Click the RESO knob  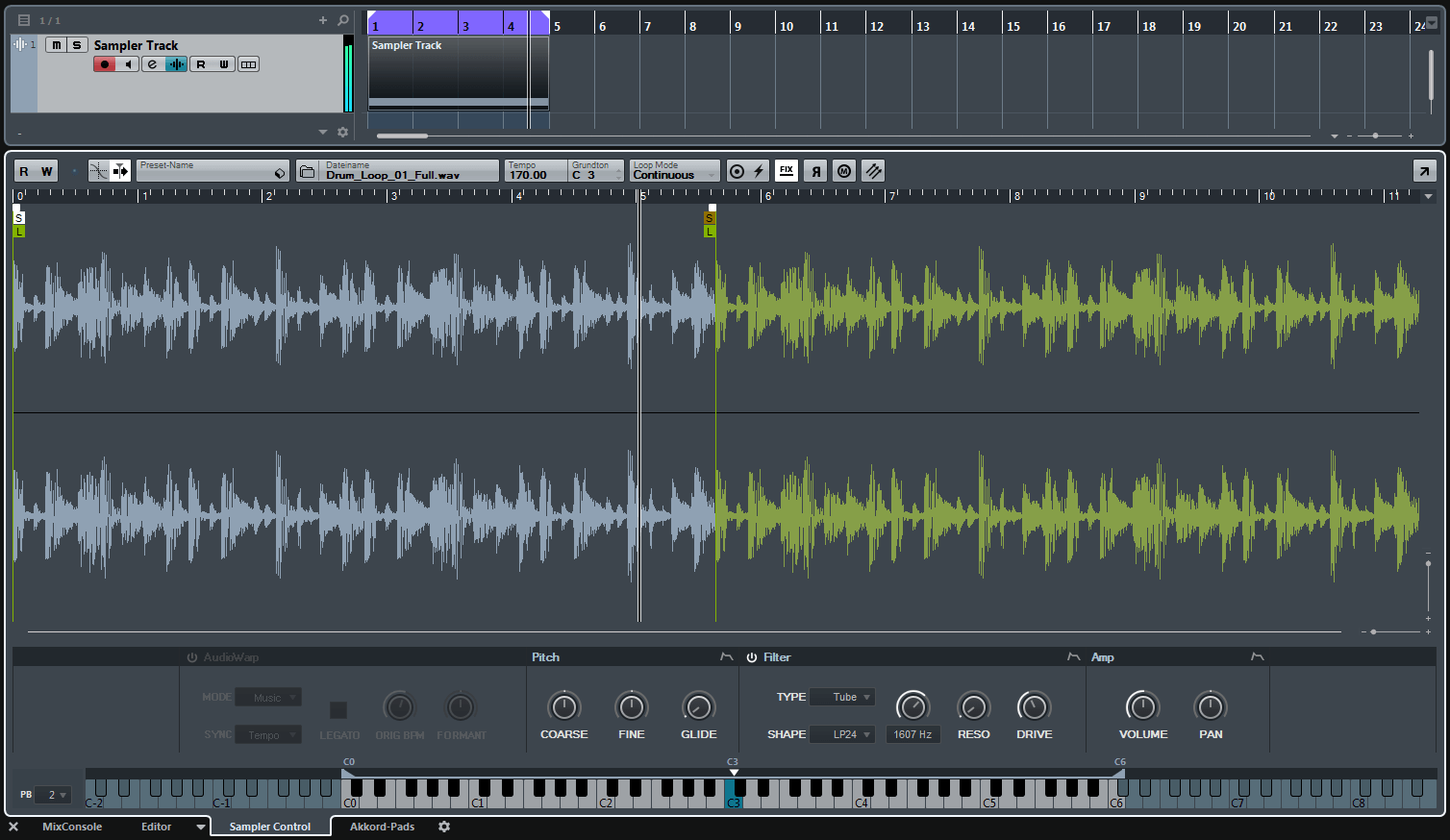point(973,707)
